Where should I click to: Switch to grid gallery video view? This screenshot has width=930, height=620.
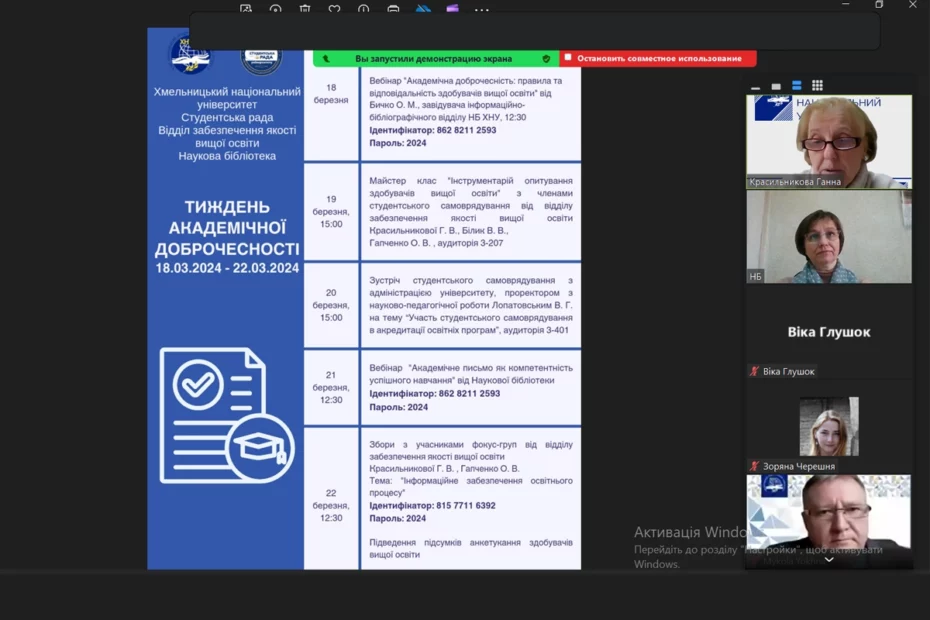click(817, 86)
